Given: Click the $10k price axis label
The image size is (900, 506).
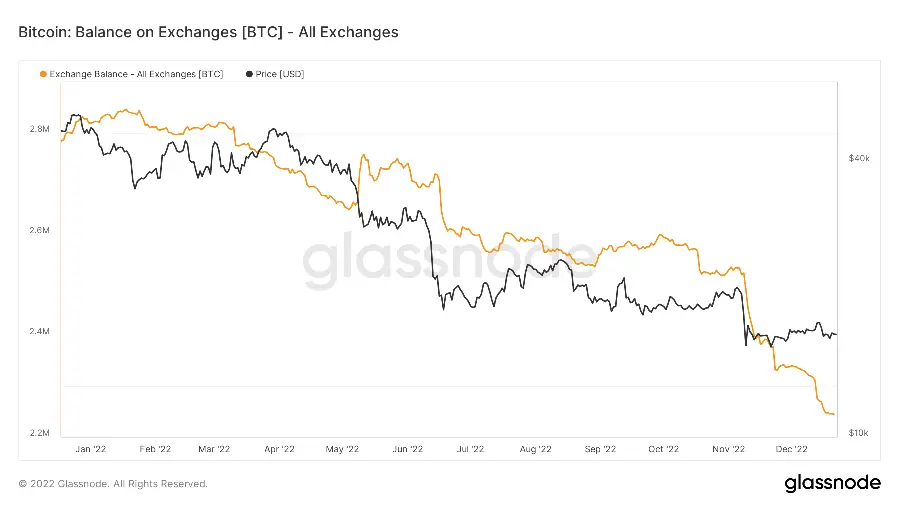Looking at the screenshot, I should tap(859, 433).
